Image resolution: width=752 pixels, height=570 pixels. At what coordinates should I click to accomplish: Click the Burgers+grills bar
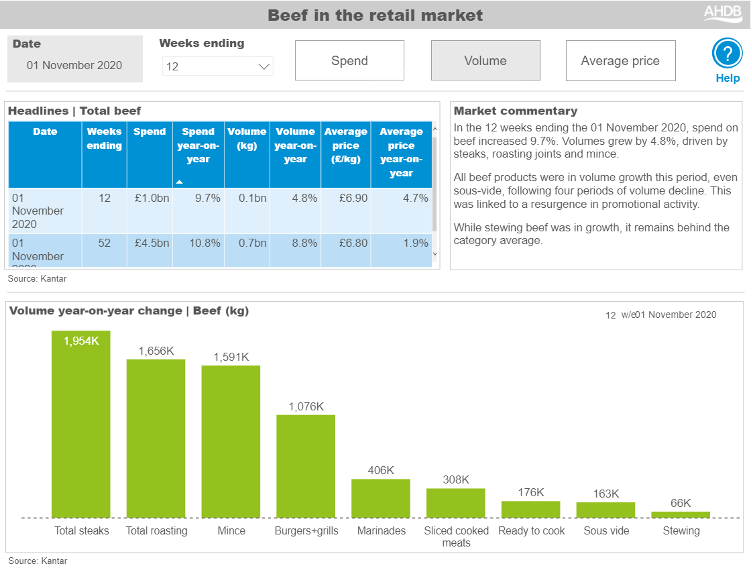tap(305, 465)
